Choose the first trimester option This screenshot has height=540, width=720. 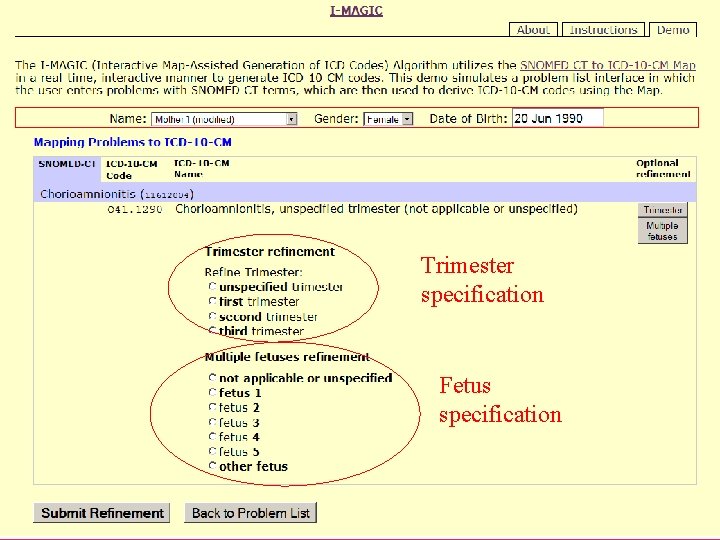click(x=212, y=301)
